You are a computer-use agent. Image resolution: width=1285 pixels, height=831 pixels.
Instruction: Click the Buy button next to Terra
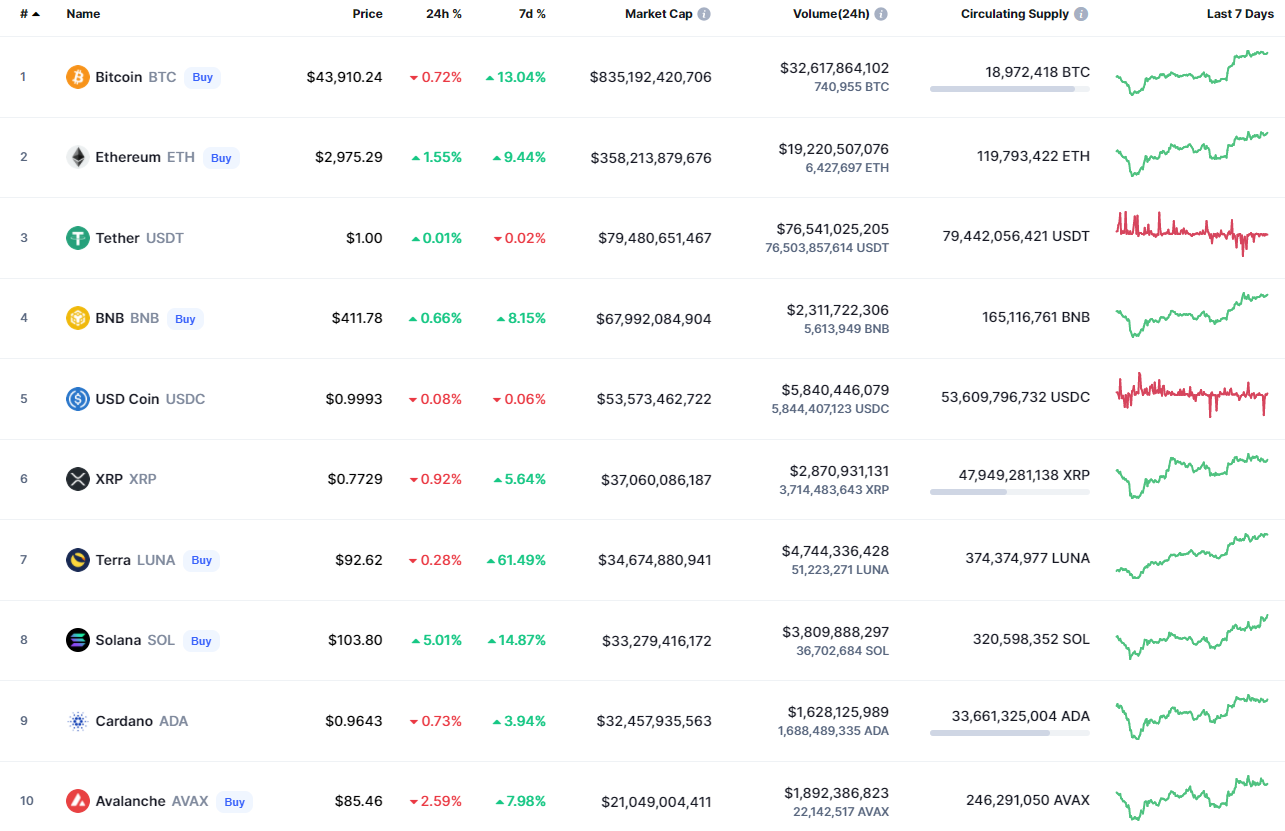(x=201, y=560)
